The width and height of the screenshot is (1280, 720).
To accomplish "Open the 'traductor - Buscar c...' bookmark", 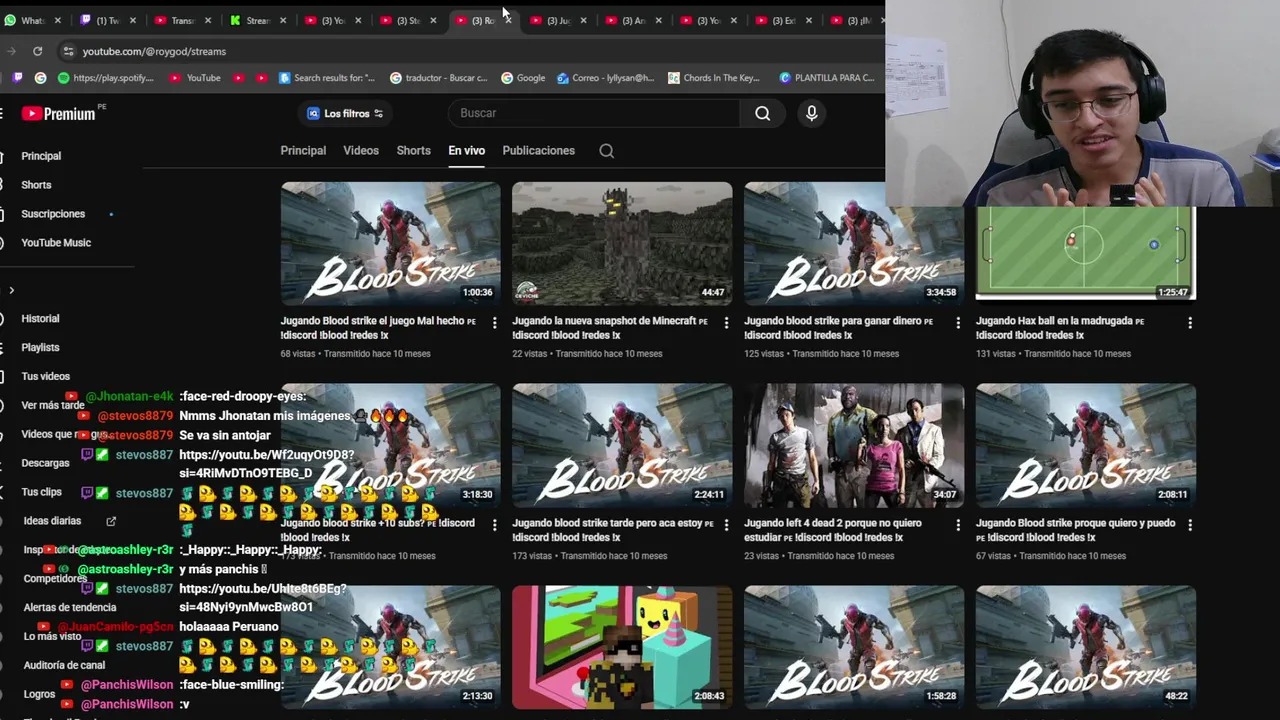I will pos(438,77).
